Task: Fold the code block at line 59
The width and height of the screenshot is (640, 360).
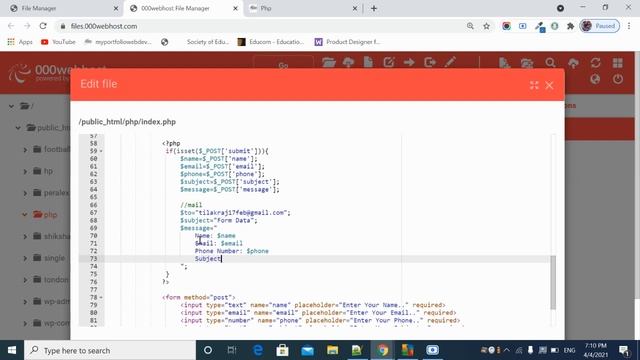Action: [101, 151]
